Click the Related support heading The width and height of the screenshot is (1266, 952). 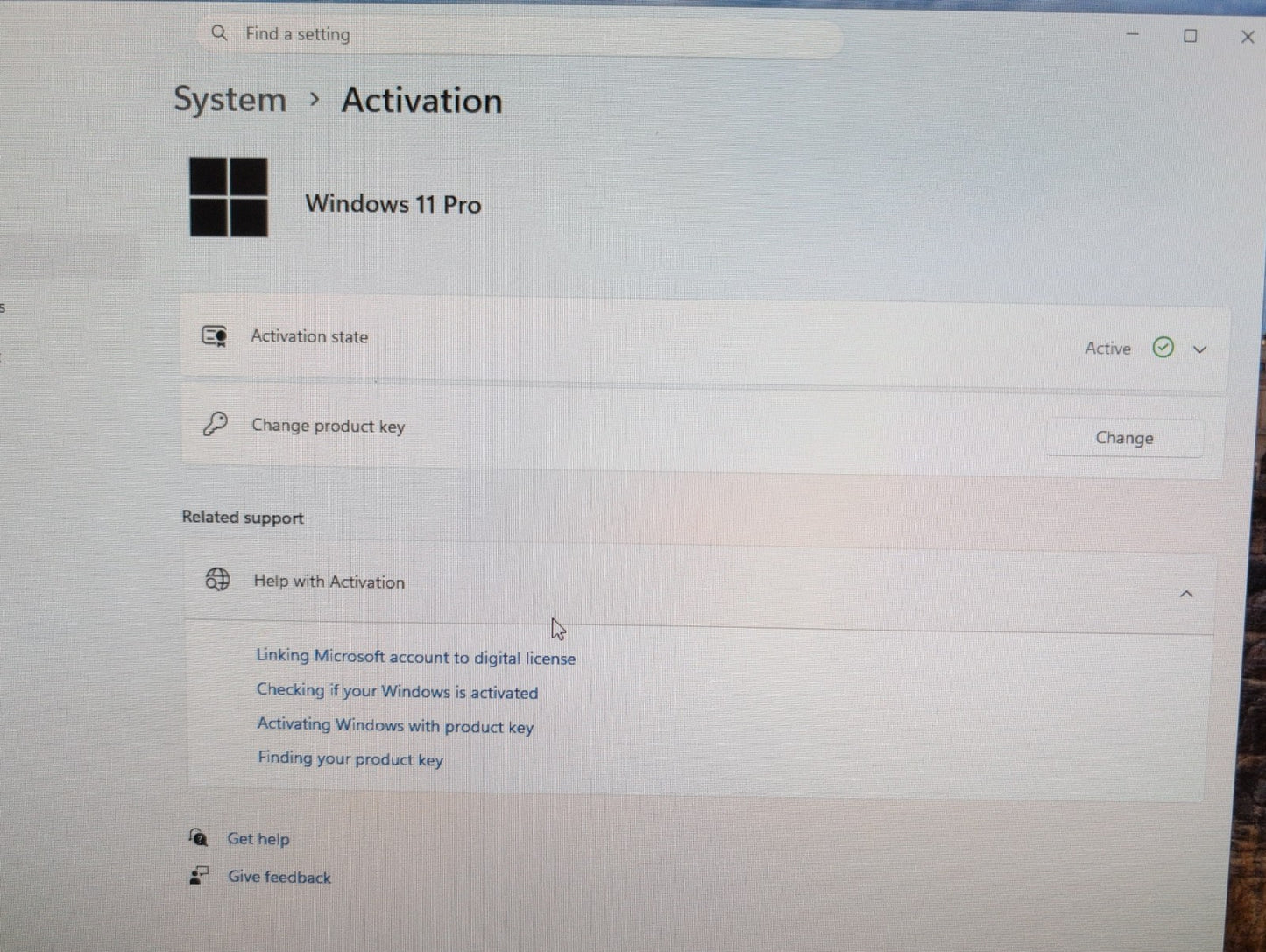pyautogui.click(x=243, y=518)
